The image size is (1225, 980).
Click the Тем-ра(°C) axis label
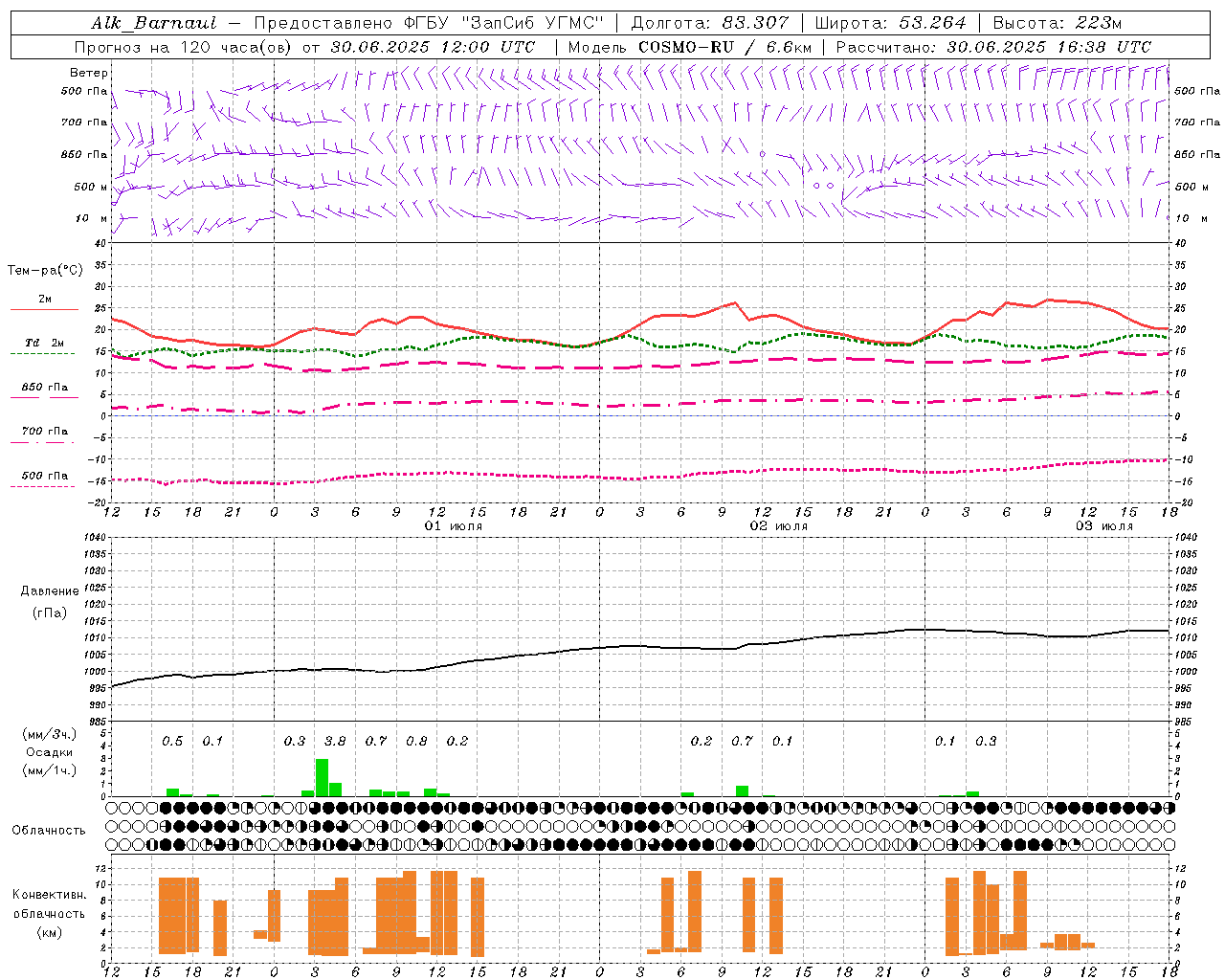[45, 271]
